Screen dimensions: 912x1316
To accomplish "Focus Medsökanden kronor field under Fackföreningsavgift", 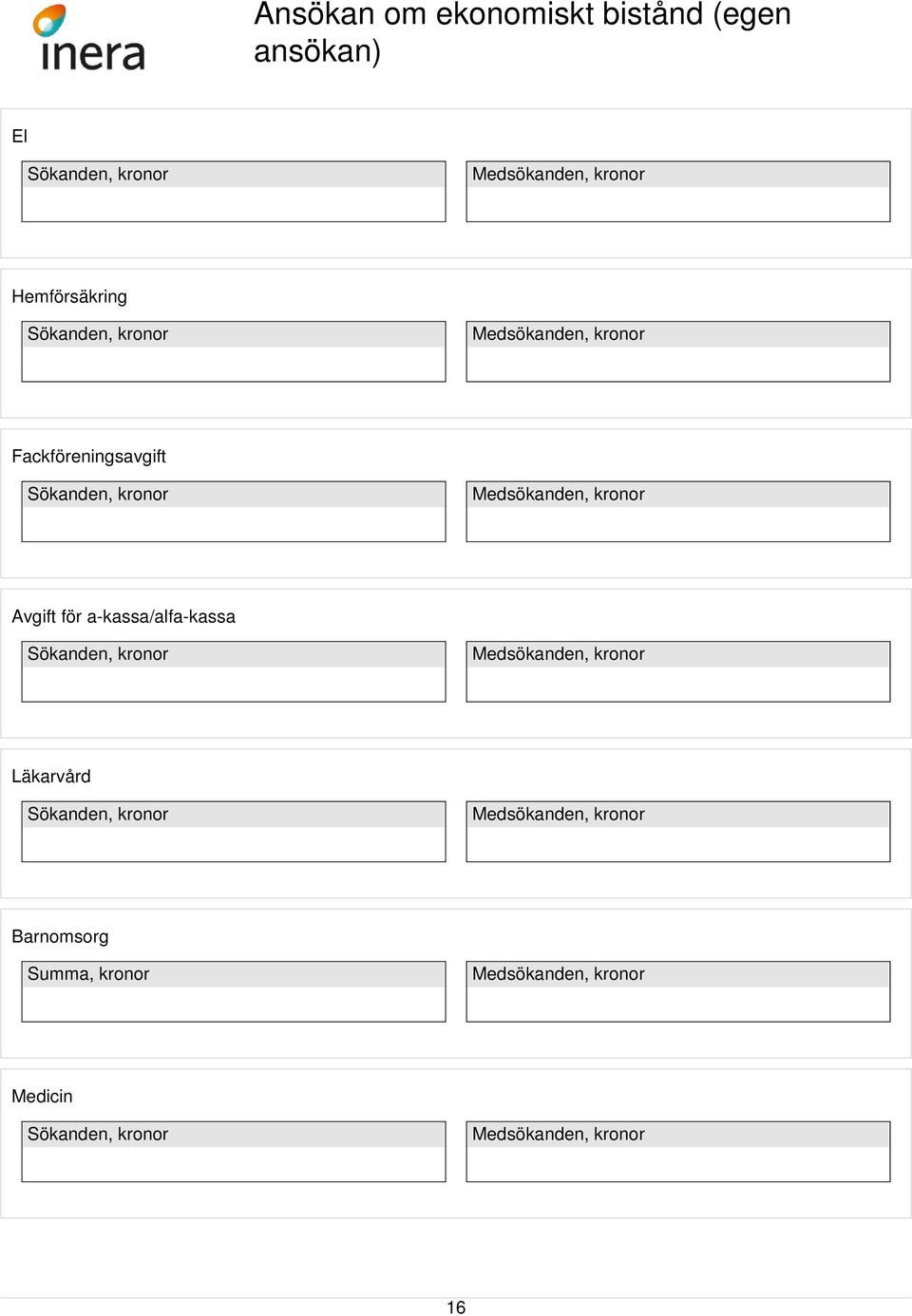I will [x=678, y=512].
